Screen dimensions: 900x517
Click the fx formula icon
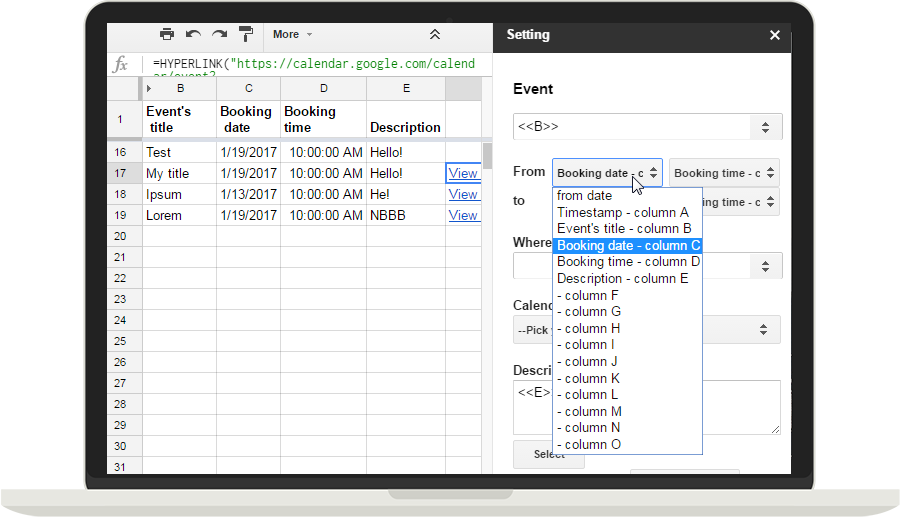click(x=121, y=64)
